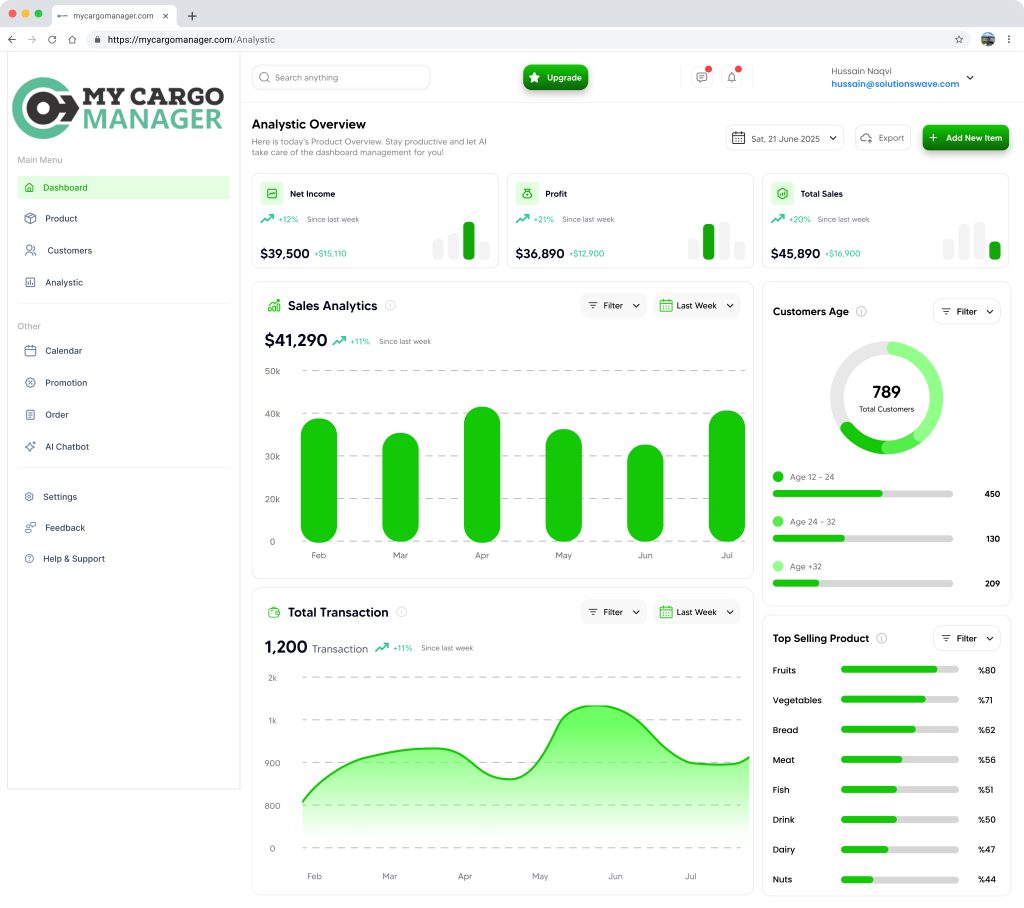
Task: Expand the Hussain Naqvi account menu
Action: (x=969, y=78)
